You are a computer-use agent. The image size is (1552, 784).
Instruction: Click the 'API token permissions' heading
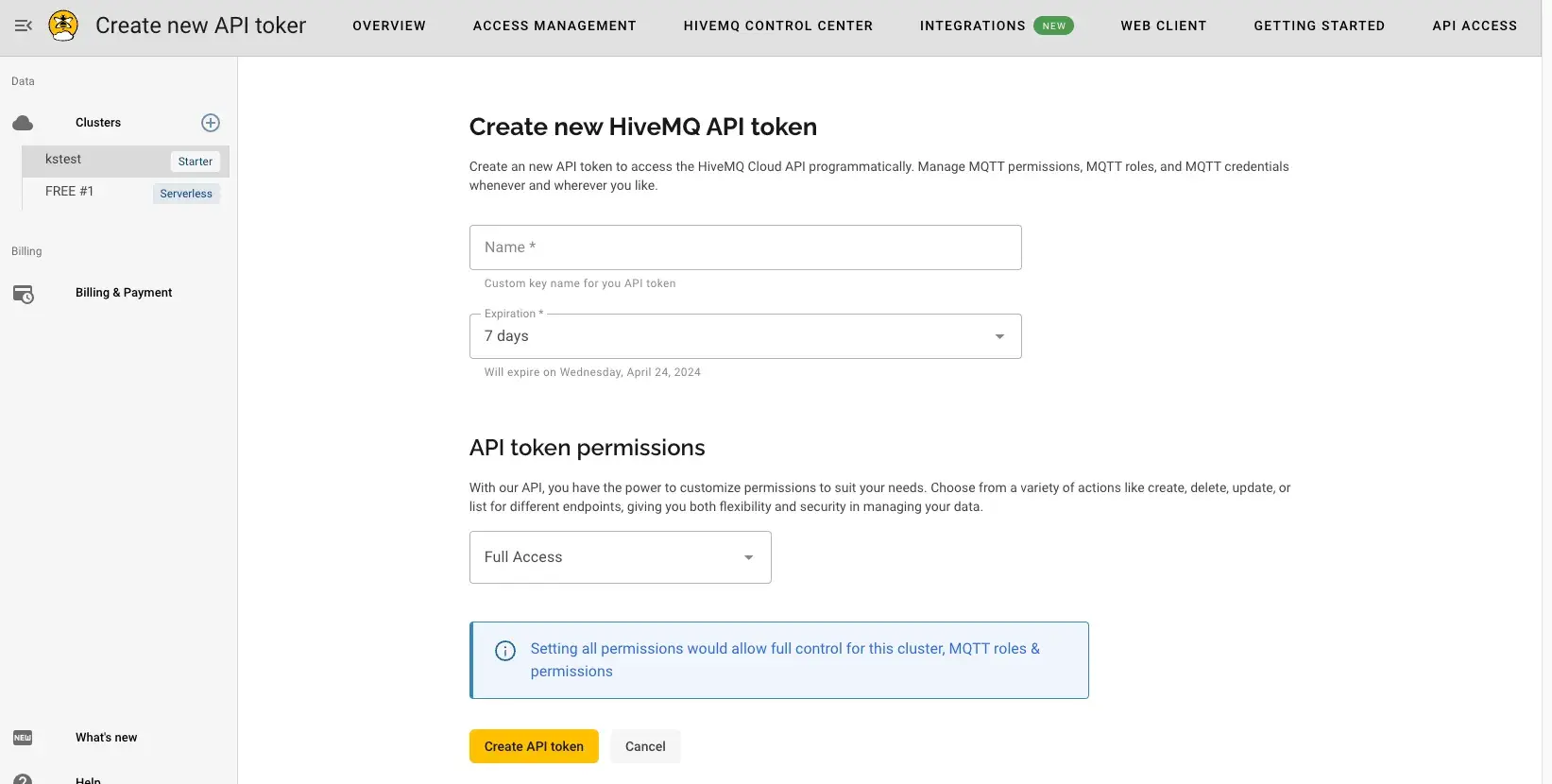[588, 448]
